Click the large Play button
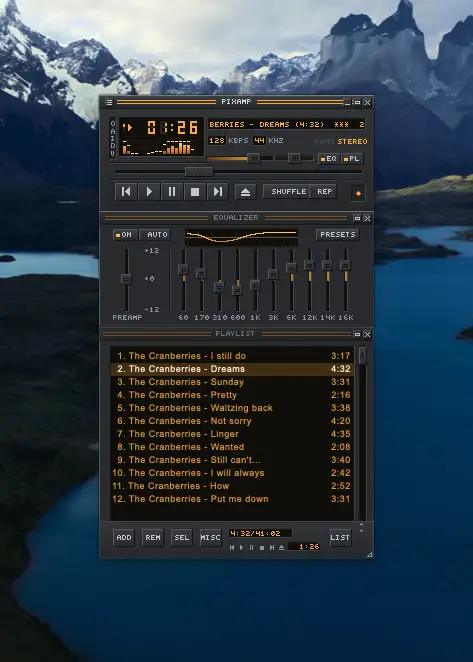The width and height of the screenshot is (473, 662). (149, 192)
